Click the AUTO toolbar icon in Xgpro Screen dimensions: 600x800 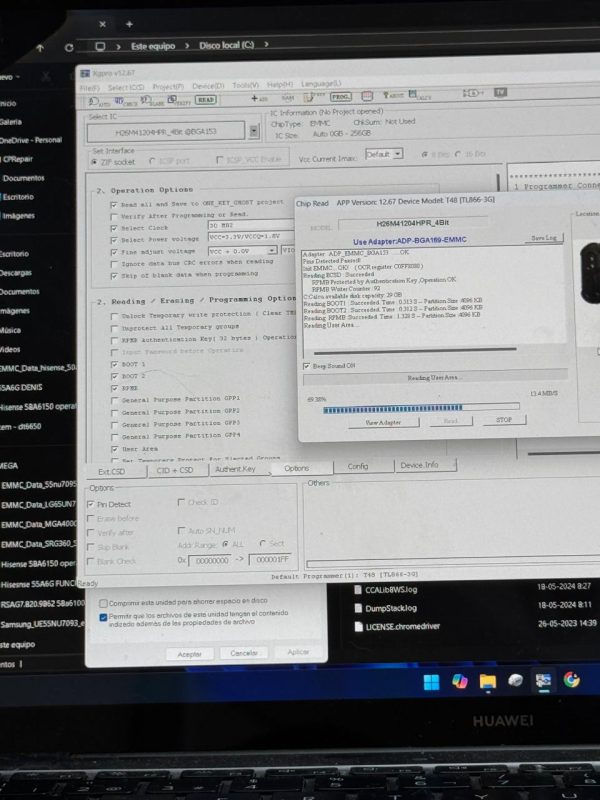coord(97,102)
